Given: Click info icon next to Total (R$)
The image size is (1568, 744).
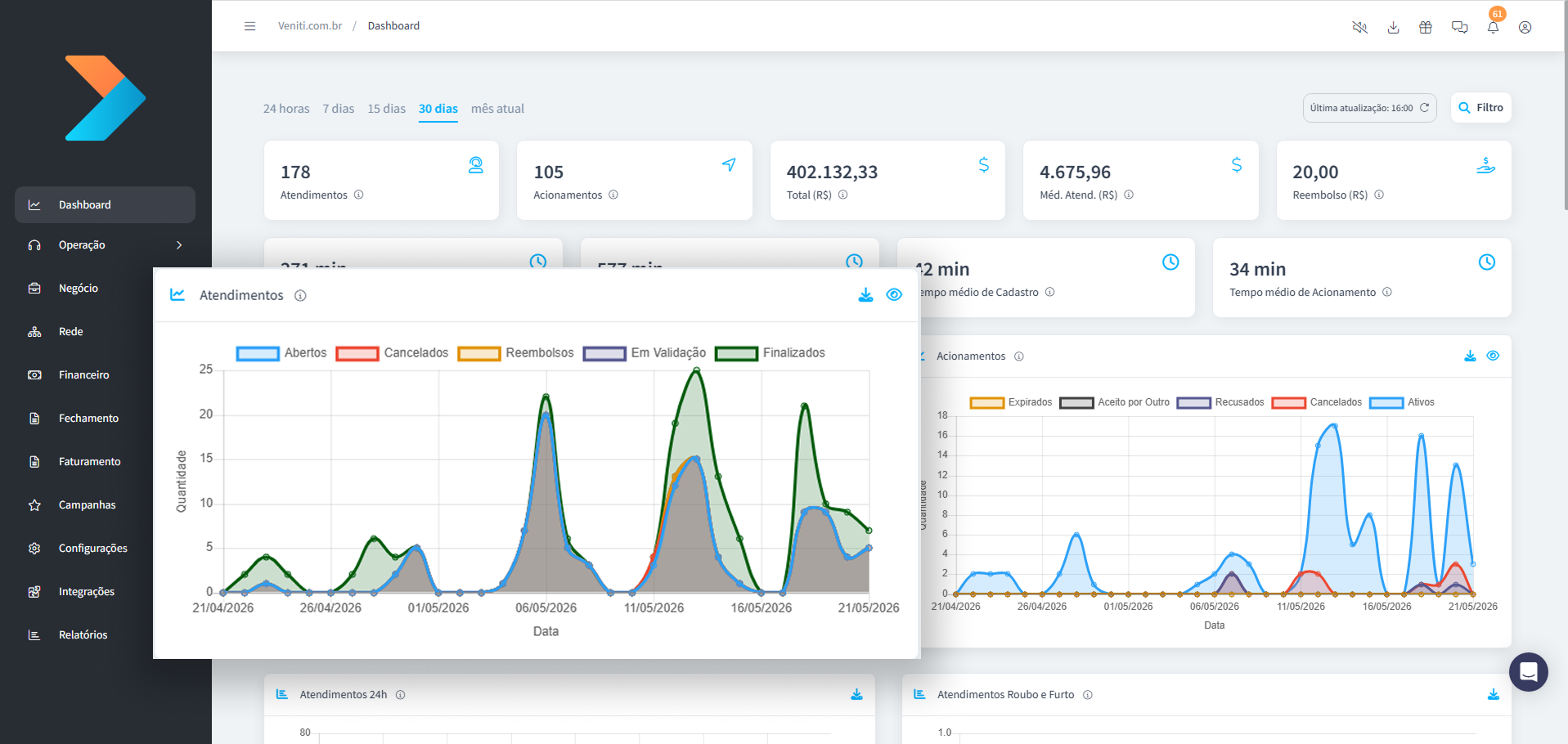Looking at the screenshot, I should [x=842, y=195].
